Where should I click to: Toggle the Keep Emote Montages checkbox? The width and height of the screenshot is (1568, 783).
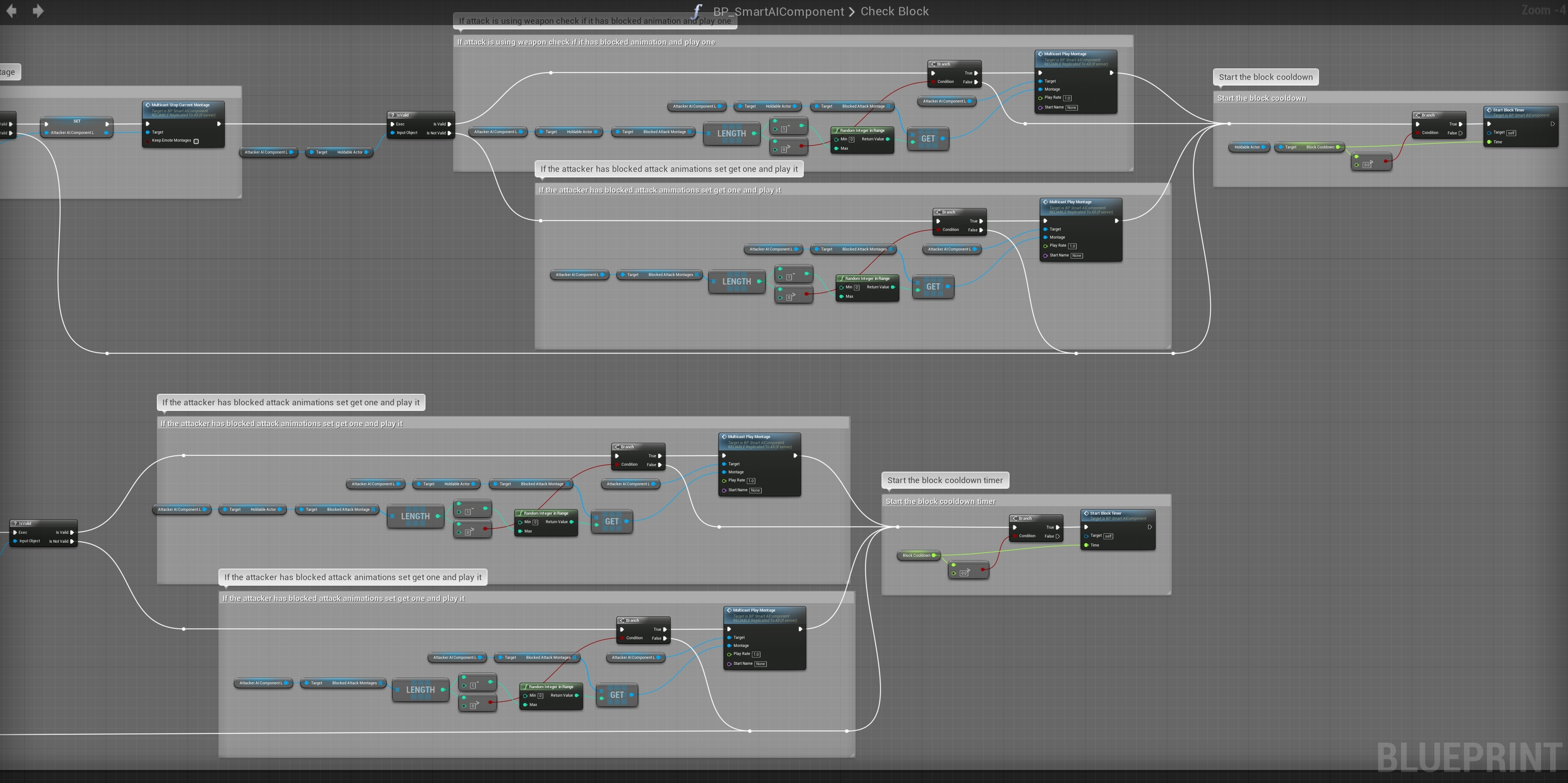tap(196, 141)
